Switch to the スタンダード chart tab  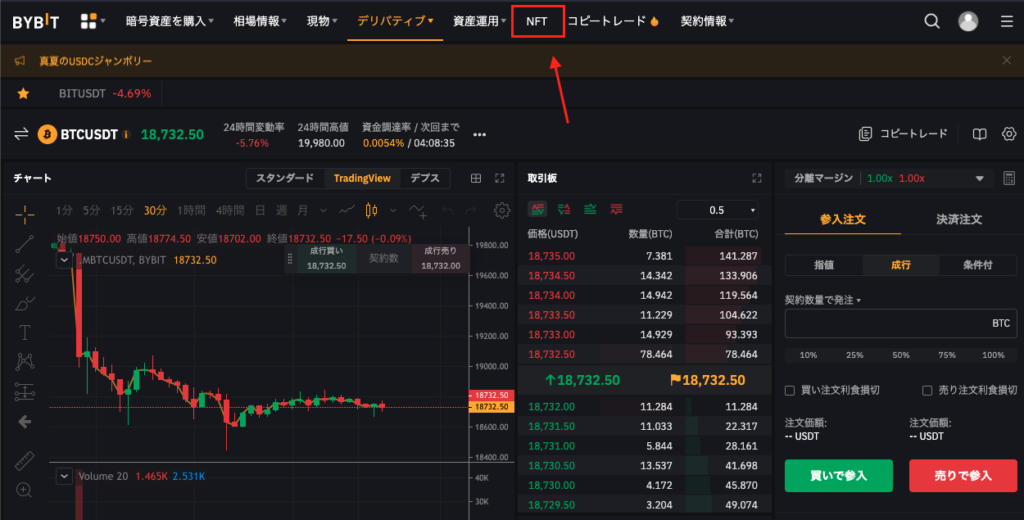tap(285, 178)
